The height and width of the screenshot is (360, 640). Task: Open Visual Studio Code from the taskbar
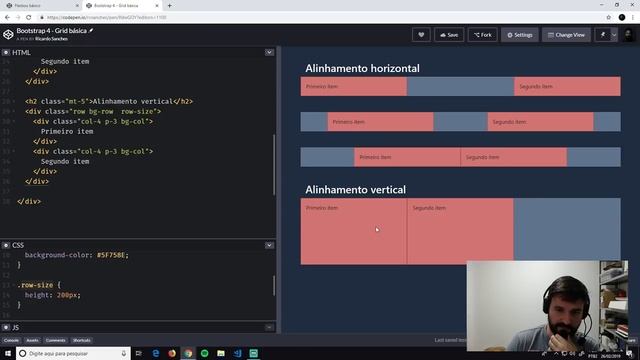coord(237,353)
